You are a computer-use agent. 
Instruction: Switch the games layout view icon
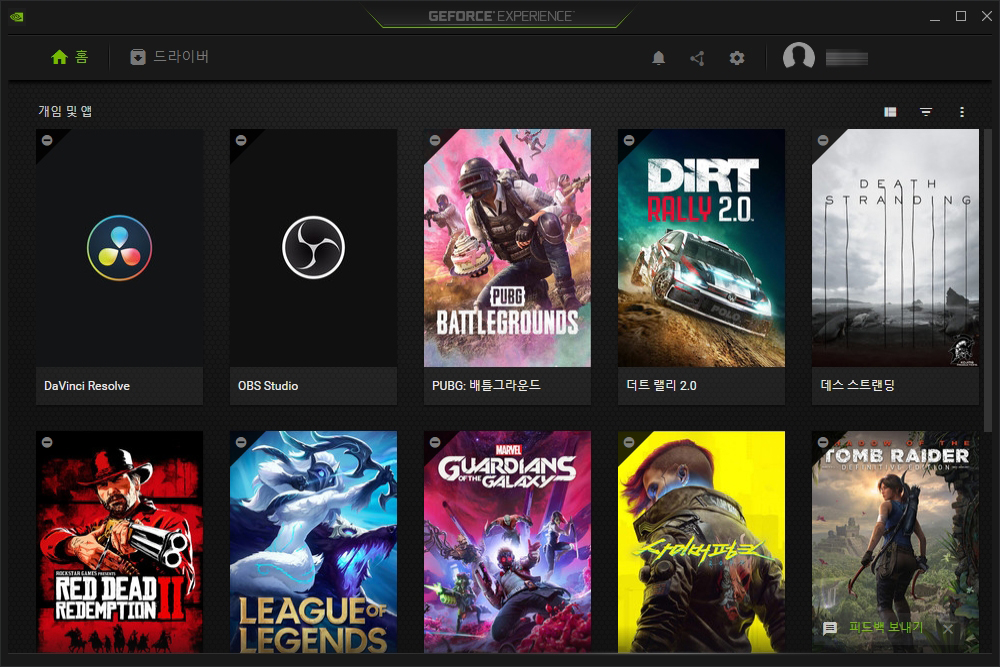point(890,112)
